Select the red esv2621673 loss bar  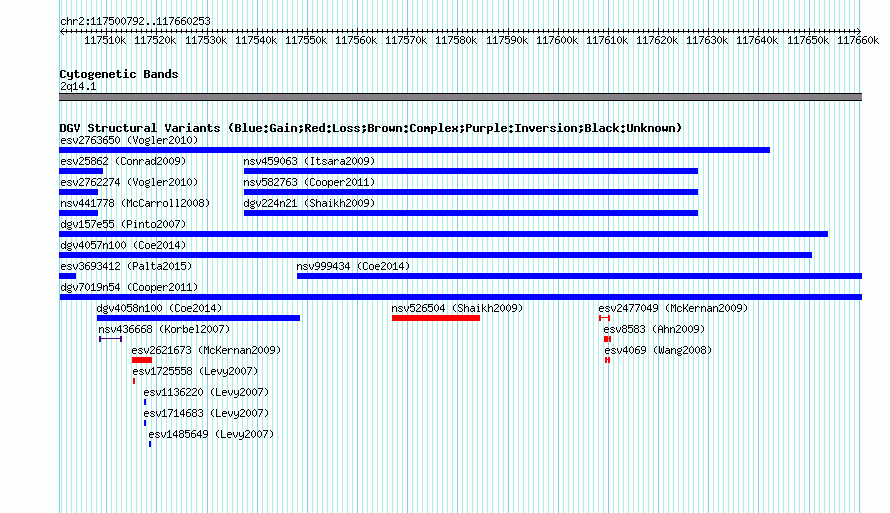coord(142,360)
